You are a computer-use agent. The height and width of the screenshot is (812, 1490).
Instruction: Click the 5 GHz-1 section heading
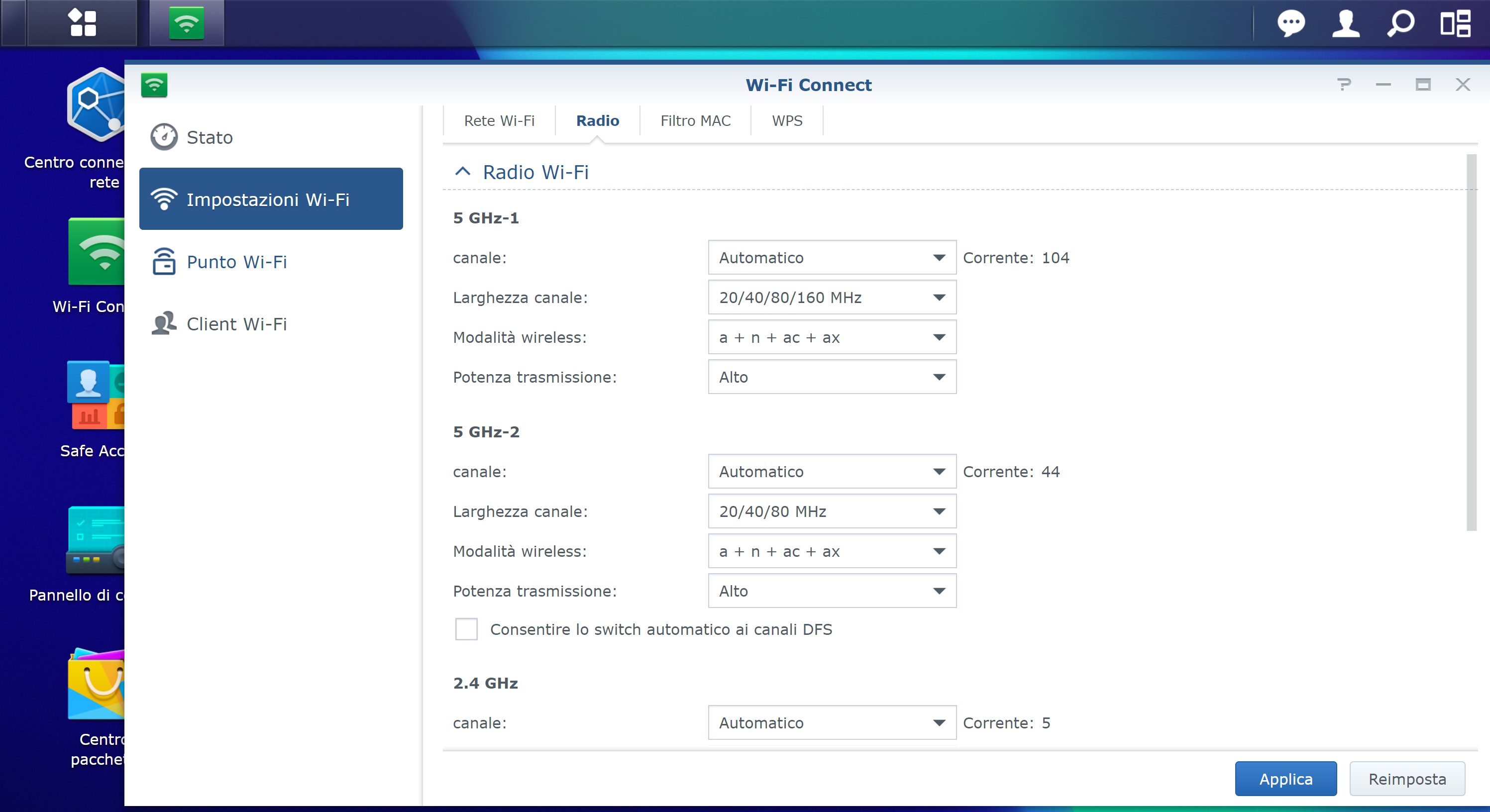(486, 218)
